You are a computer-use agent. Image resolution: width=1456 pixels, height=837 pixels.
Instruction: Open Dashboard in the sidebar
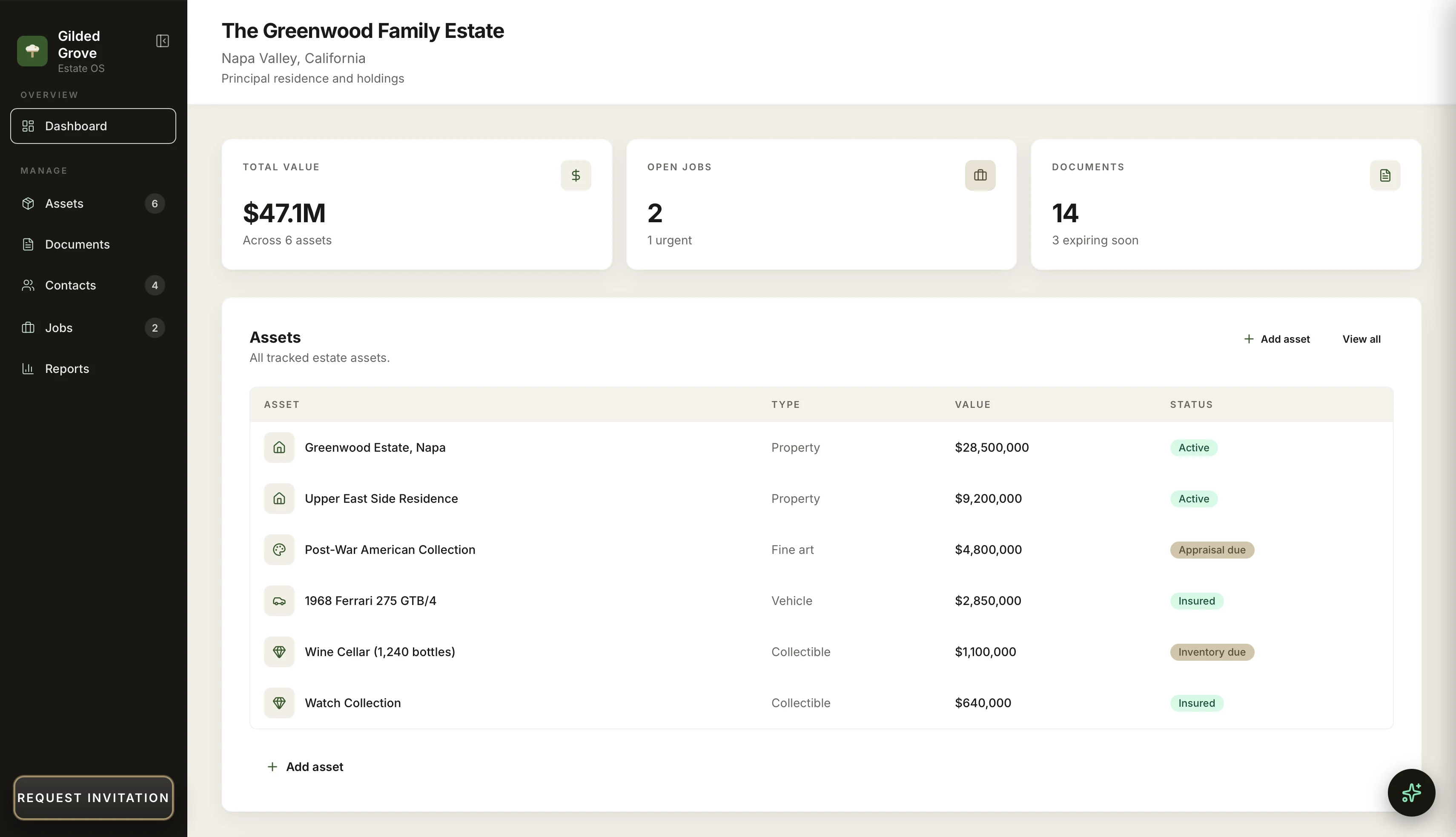click(x=93, y=126)
